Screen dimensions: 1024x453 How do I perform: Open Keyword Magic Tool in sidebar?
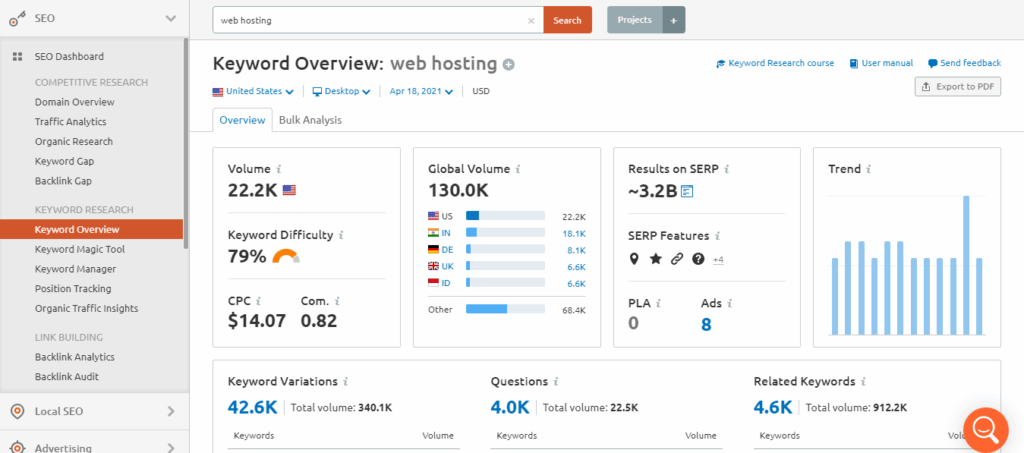tap(80, 249)
